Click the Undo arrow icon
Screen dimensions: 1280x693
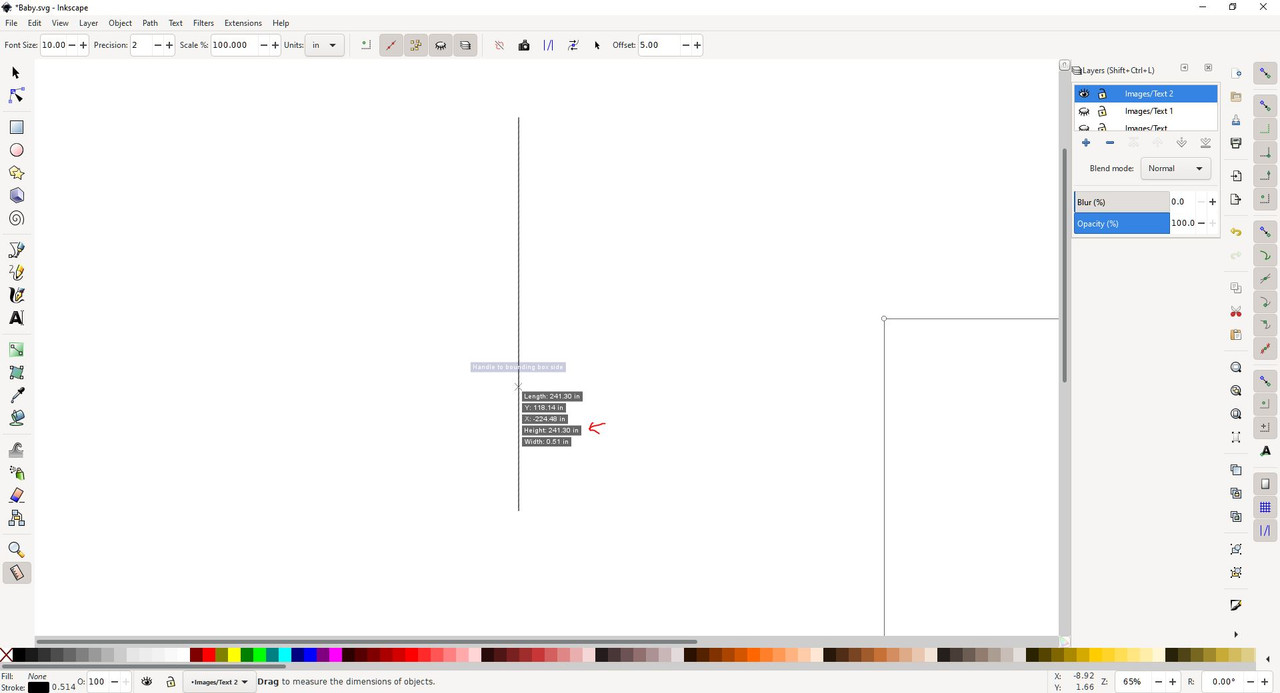(x=1236, y=232)
